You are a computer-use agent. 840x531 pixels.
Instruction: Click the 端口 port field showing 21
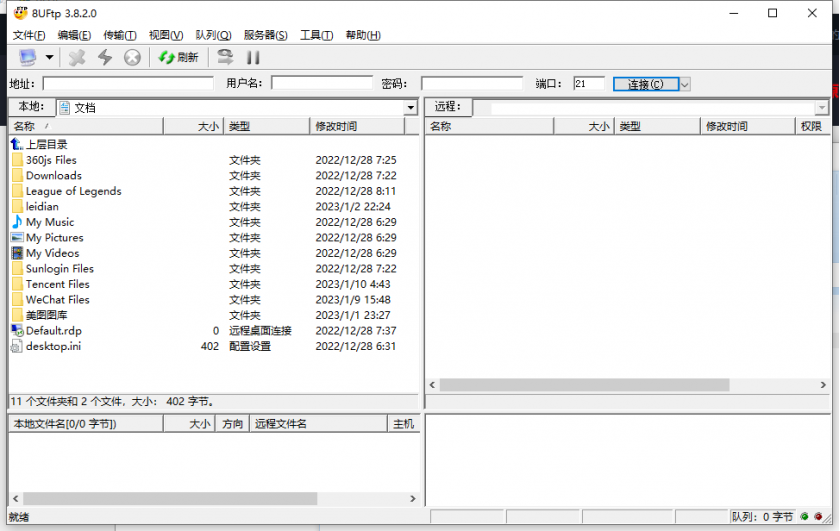588,84
